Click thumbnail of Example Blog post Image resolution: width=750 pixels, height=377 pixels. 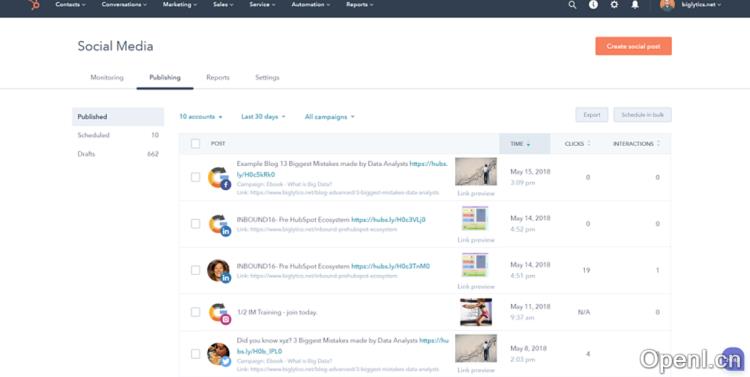pyautogui.click(x=476, y=172)
